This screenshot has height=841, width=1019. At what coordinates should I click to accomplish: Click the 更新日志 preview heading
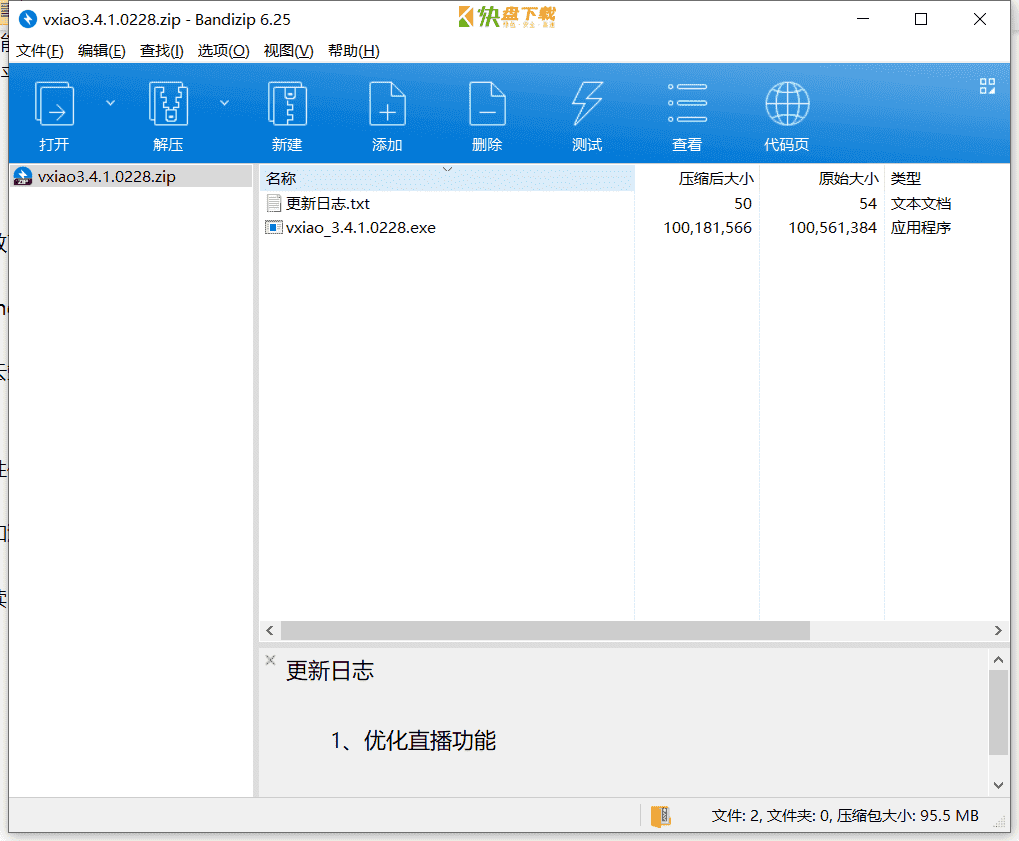pos(330,671)
